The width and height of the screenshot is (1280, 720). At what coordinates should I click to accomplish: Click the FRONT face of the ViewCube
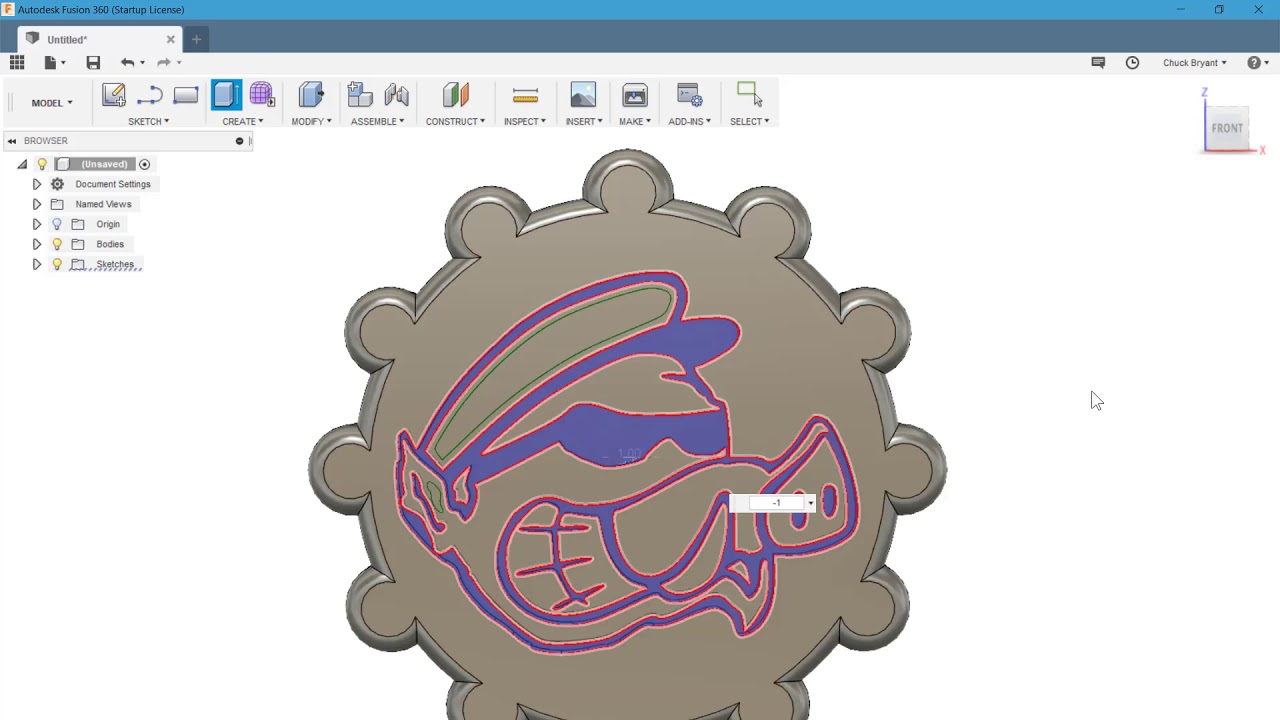pos(1227,128)
